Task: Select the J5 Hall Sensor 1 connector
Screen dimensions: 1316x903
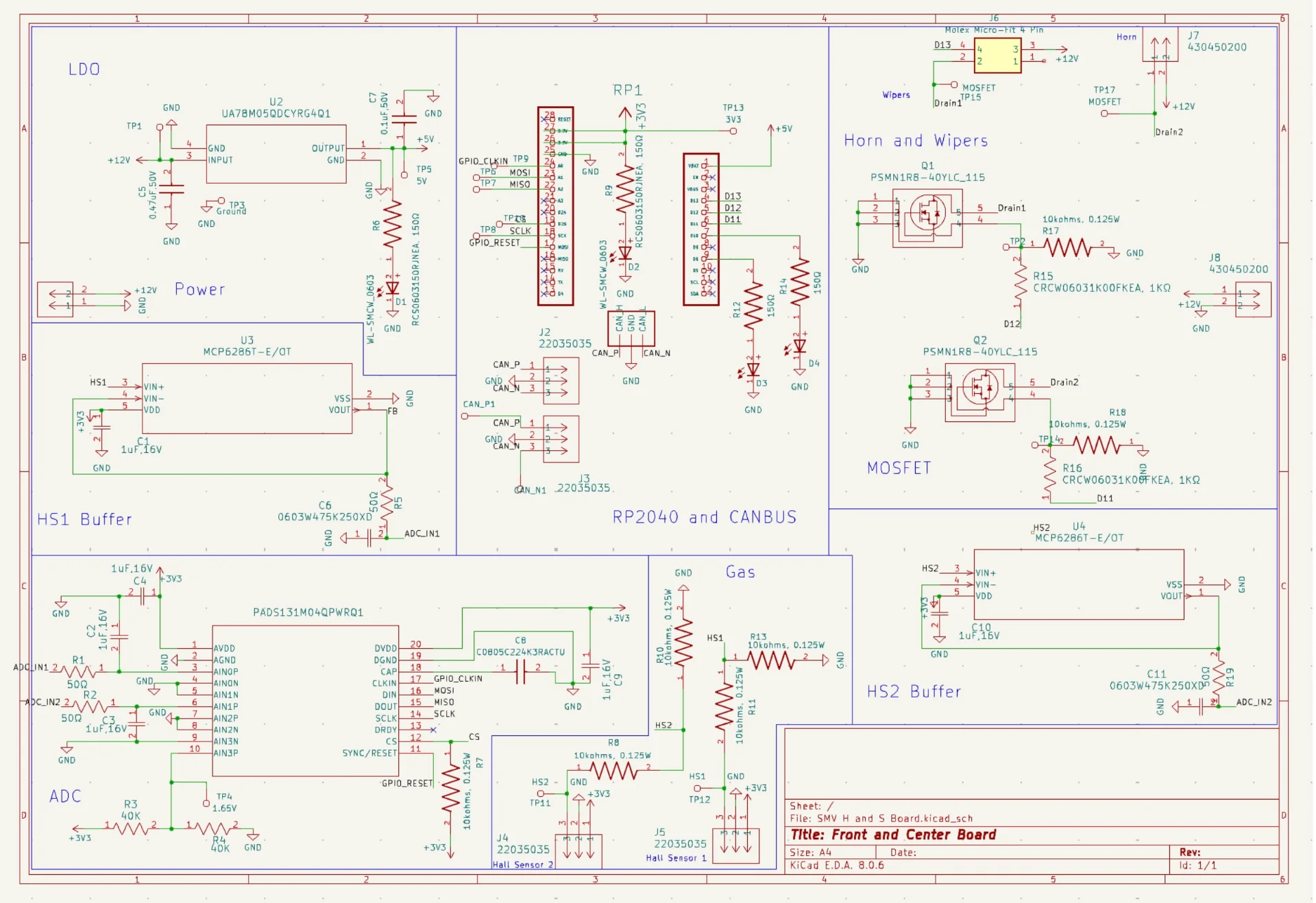Action: point(736,845)
